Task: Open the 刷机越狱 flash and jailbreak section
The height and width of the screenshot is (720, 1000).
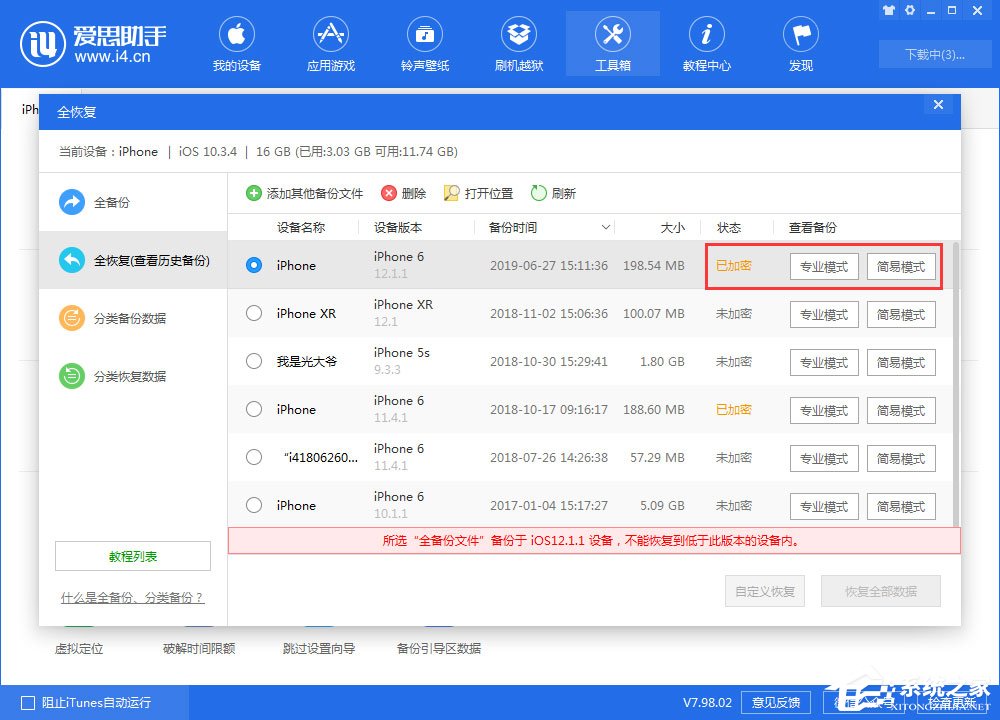Action: coord(519,43)
